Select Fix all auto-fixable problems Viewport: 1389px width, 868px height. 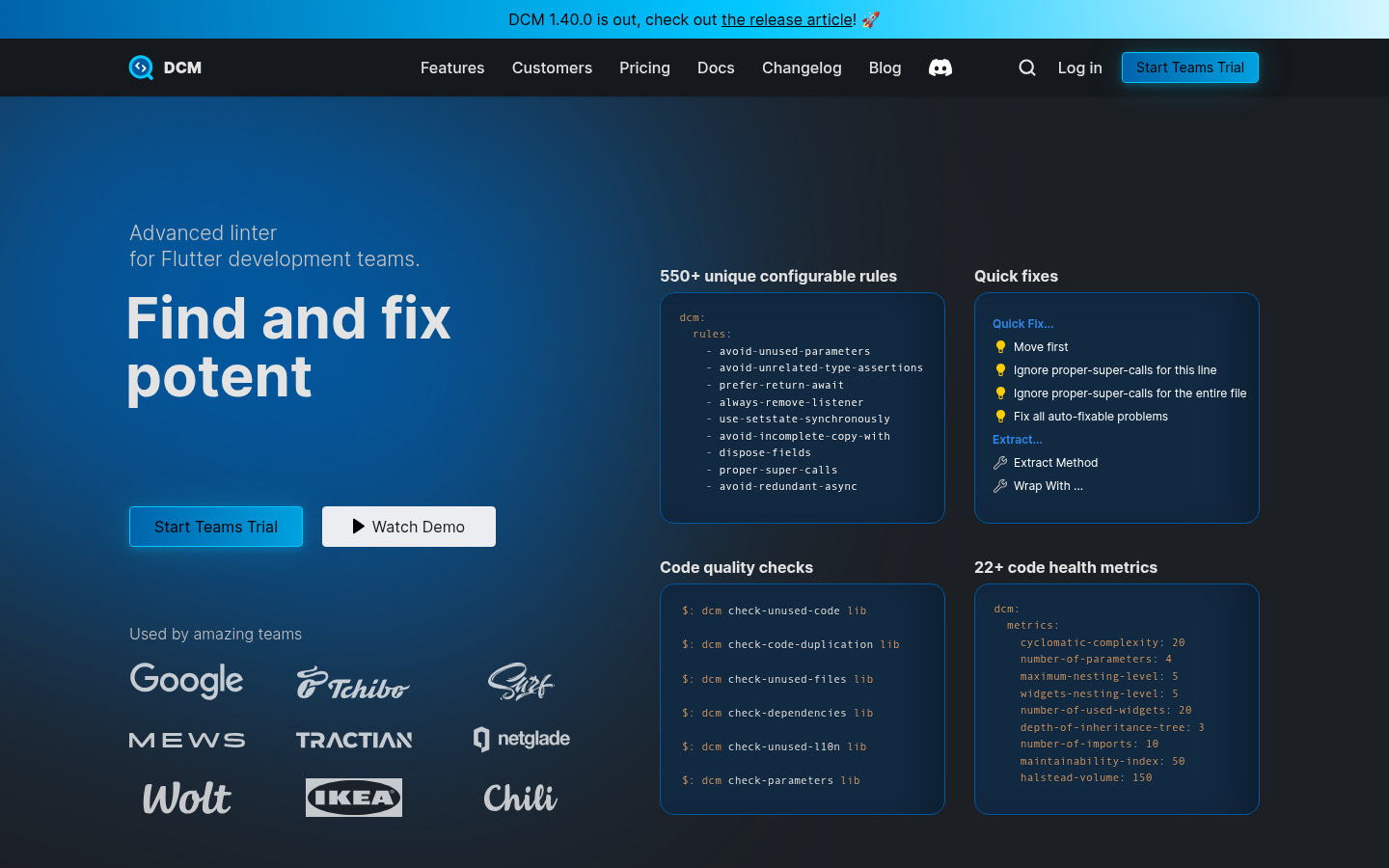coord(1091,417)
